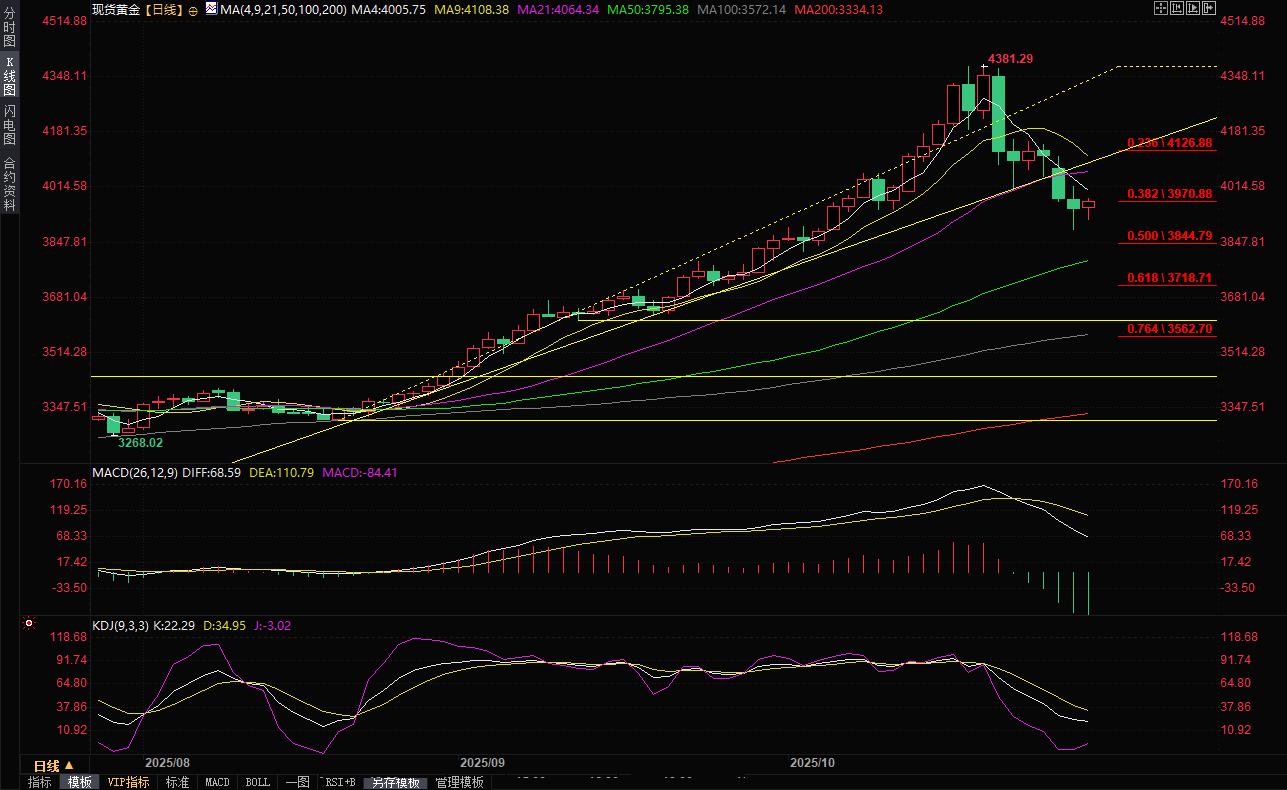The height and width of the screenshot is (790, 1287).
Task: Click the scroll-to-start chart icon
Action: pos(1178,8)
